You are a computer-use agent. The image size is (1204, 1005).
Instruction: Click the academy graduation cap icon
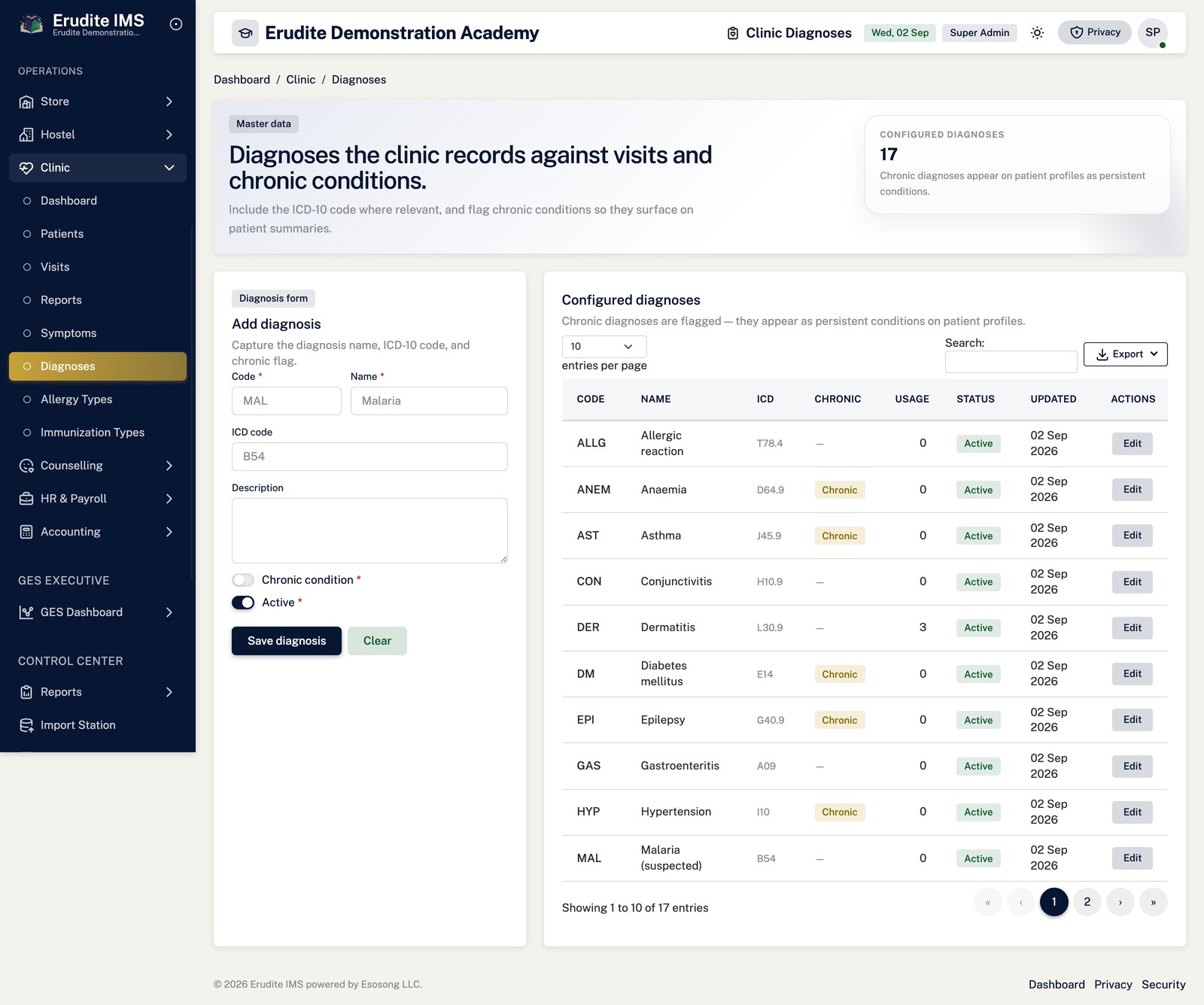[245, 33]
